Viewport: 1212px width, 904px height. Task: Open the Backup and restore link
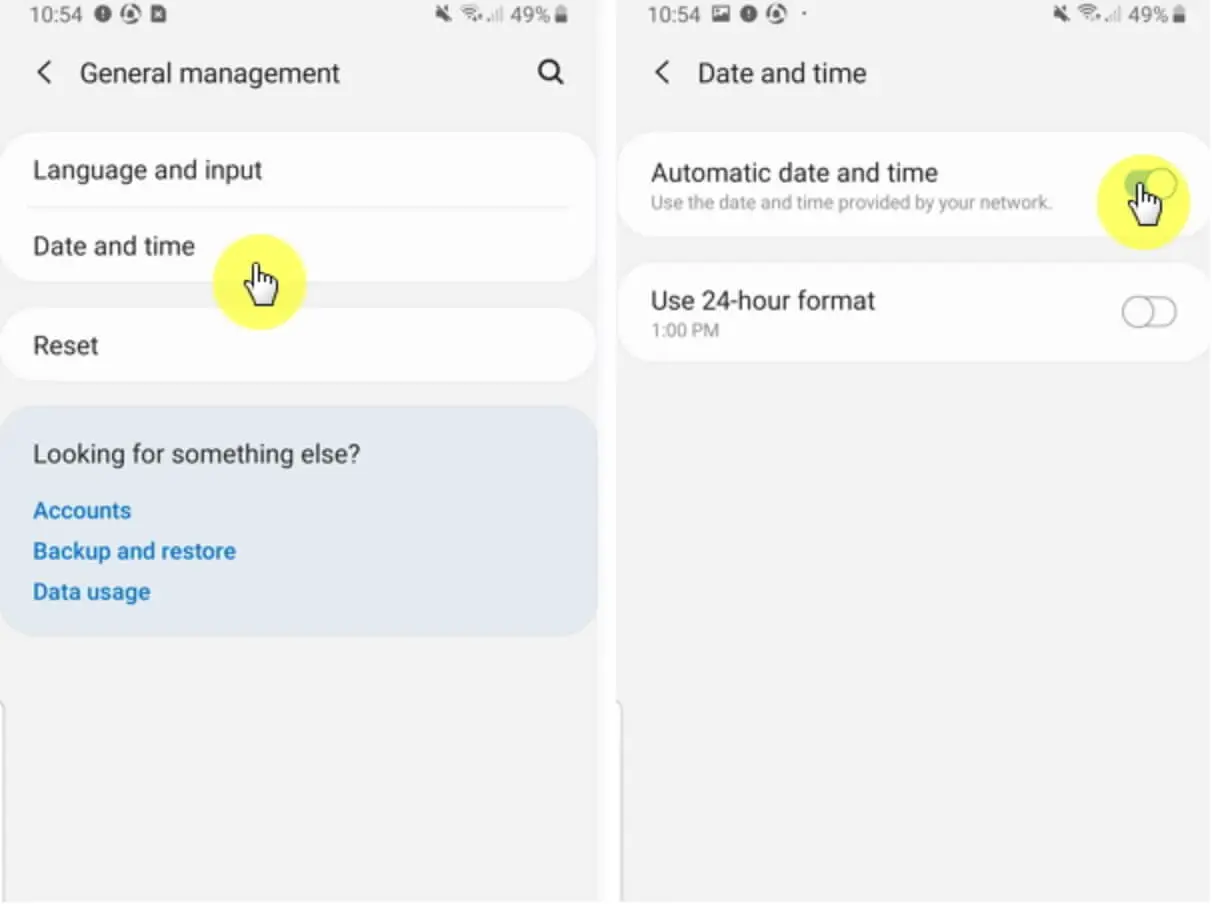pyautogui.click(x=134, y=551)
